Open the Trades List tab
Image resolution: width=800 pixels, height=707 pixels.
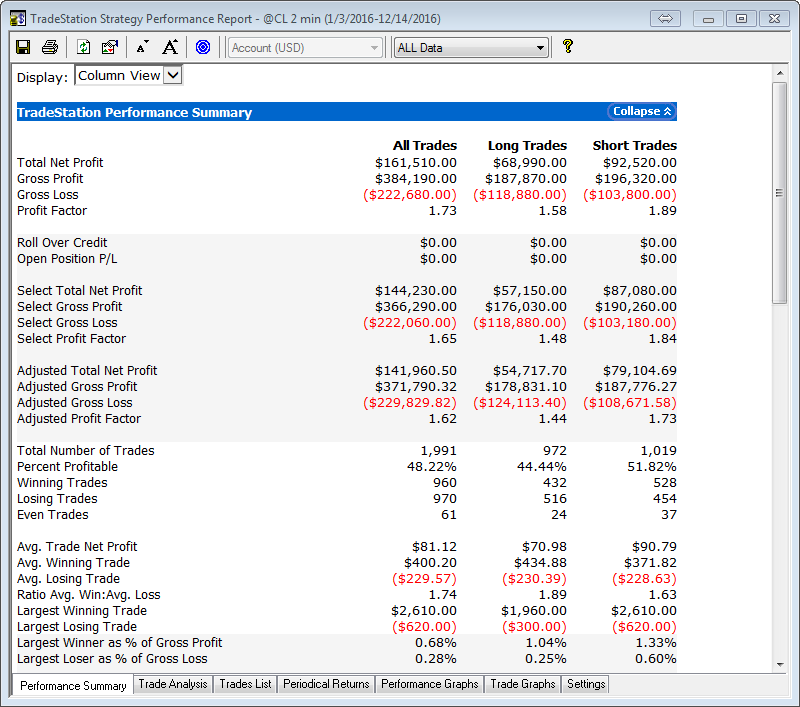245,684
